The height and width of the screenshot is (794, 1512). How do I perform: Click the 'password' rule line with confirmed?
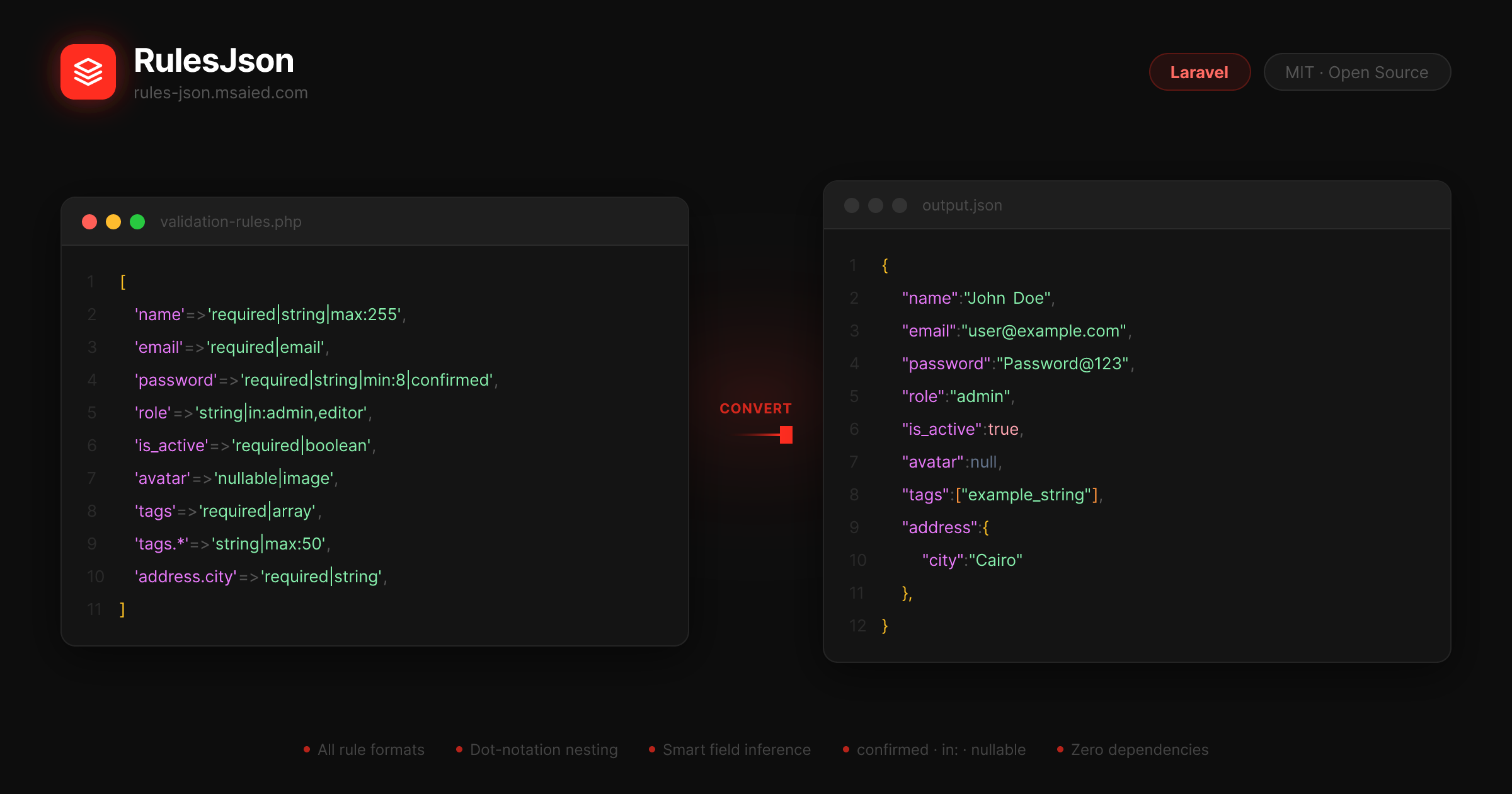[x=316, y=380]
